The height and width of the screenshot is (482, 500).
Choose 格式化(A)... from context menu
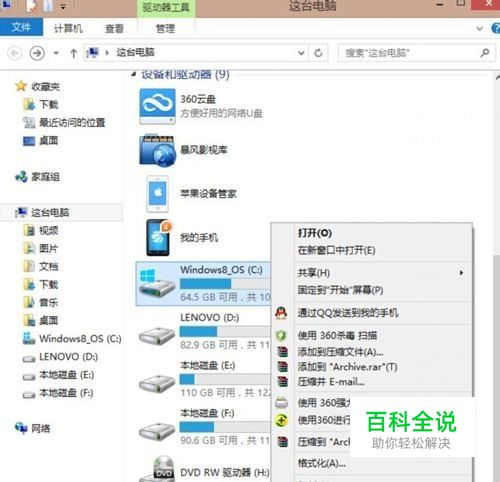pos(322,463)
